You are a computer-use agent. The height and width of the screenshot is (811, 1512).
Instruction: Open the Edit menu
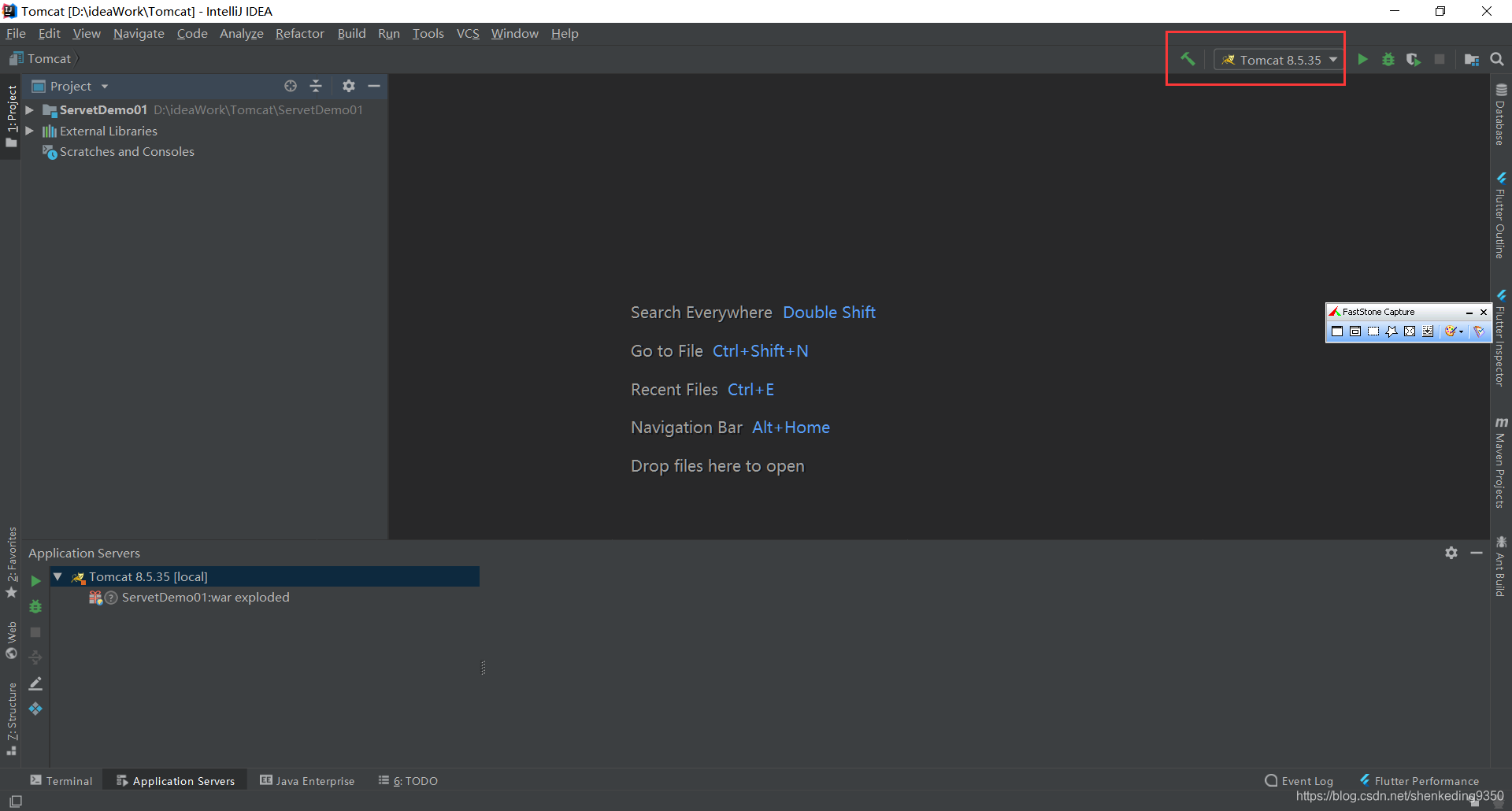[x=49, y=33]
